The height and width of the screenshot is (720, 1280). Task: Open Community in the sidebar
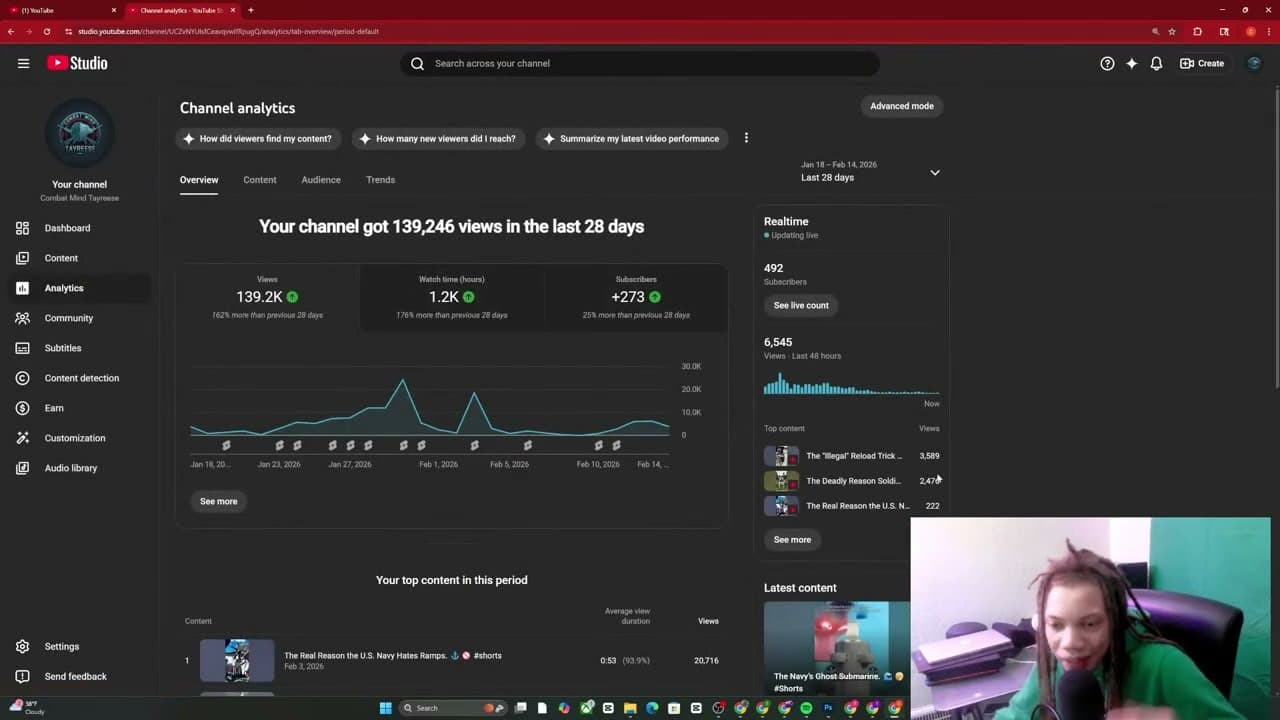point(80,318)
